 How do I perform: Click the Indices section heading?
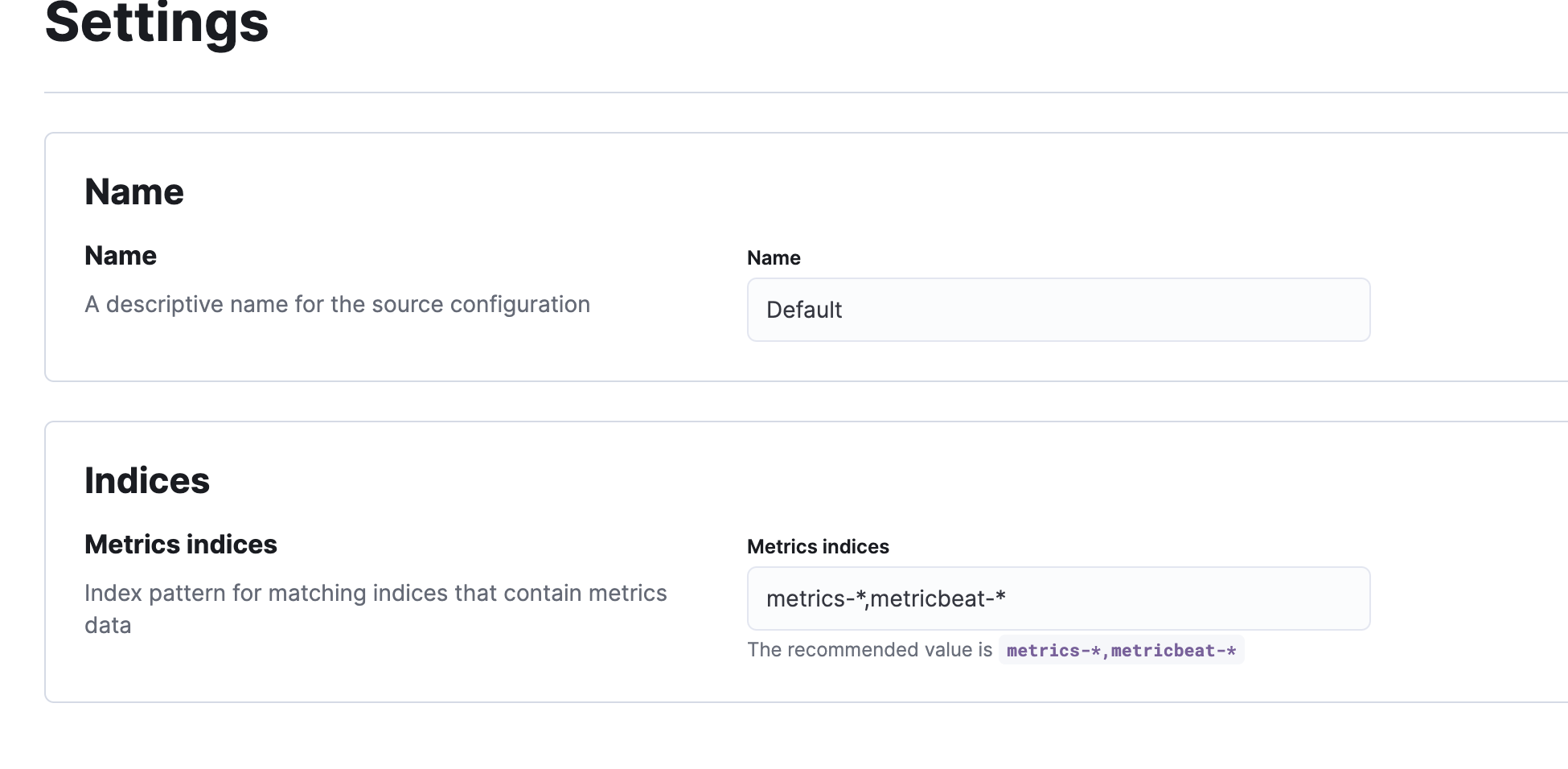point(146,480)
